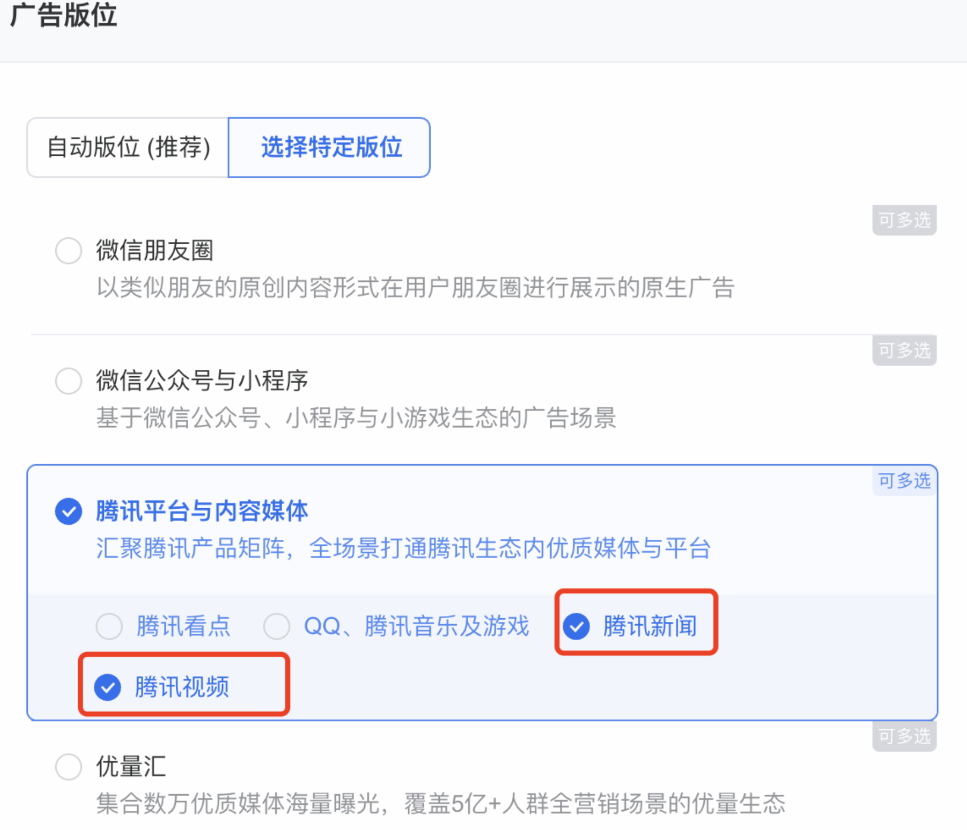Click the checkmark icon beside 腾讯新闻
The image size is (967, 830).
pyautogui.click(x=576, y=626)
